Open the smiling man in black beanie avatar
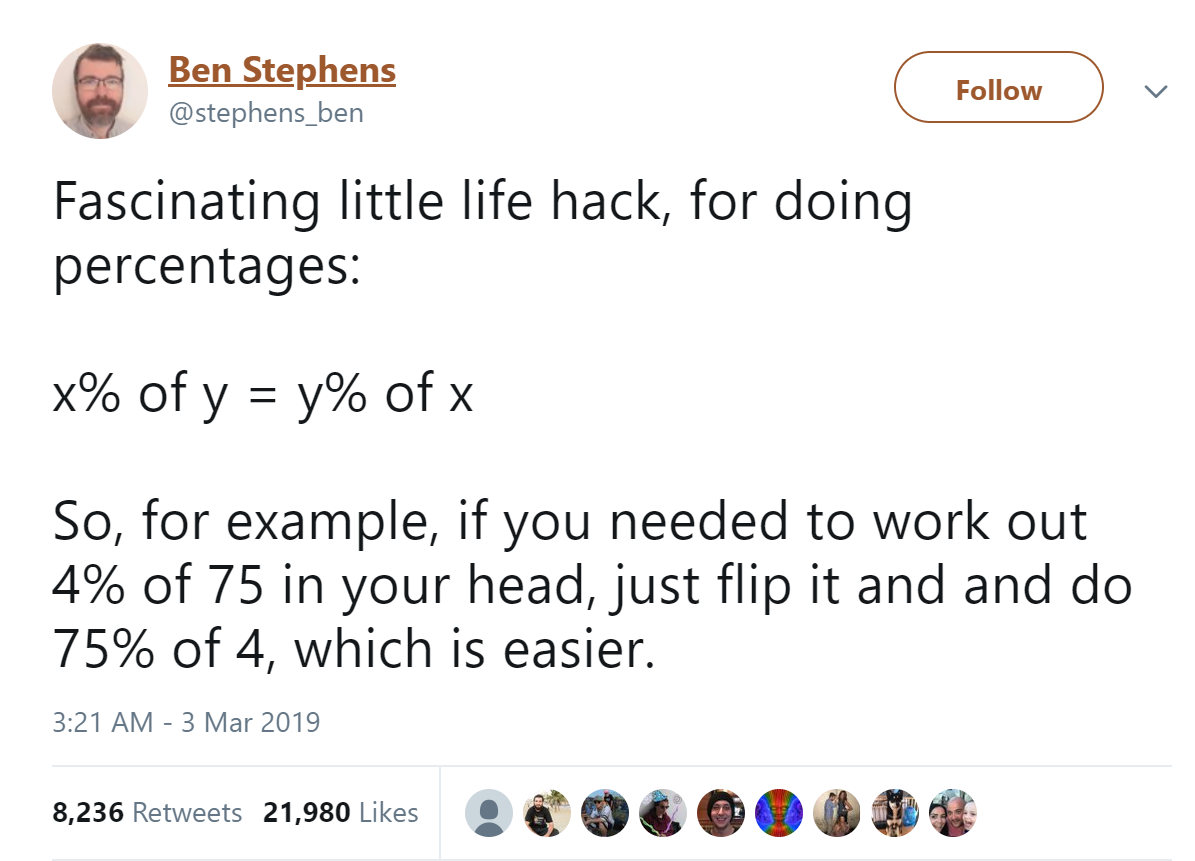1195x861 pixels. (720, 813)
